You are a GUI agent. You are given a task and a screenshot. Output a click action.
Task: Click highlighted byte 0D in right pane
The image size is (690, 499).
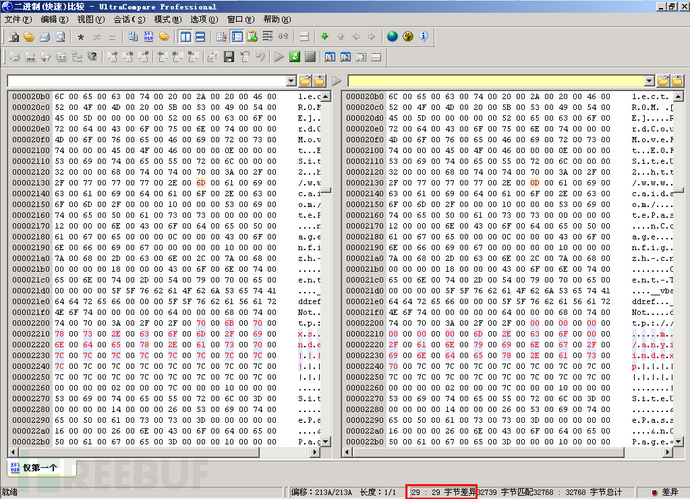pos(535,183)
